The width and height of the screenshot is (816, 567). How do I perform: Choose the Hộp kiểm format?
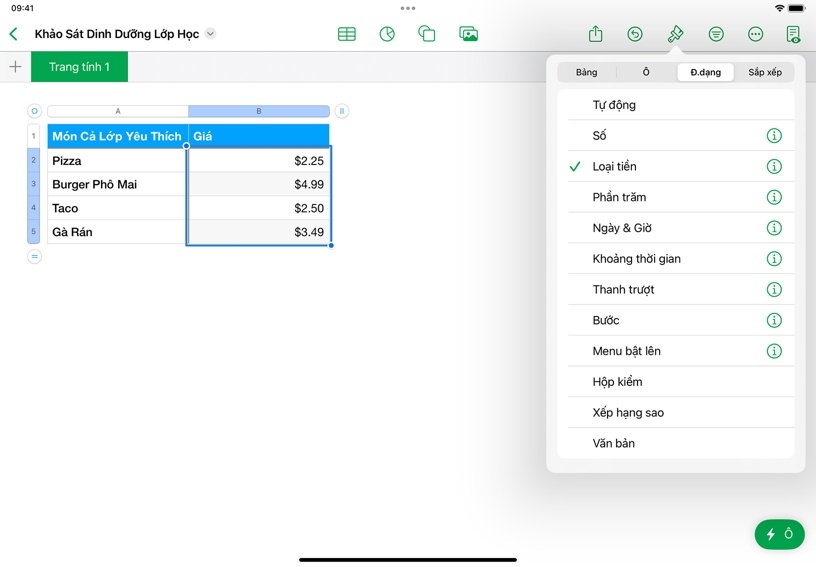point(617,382)
